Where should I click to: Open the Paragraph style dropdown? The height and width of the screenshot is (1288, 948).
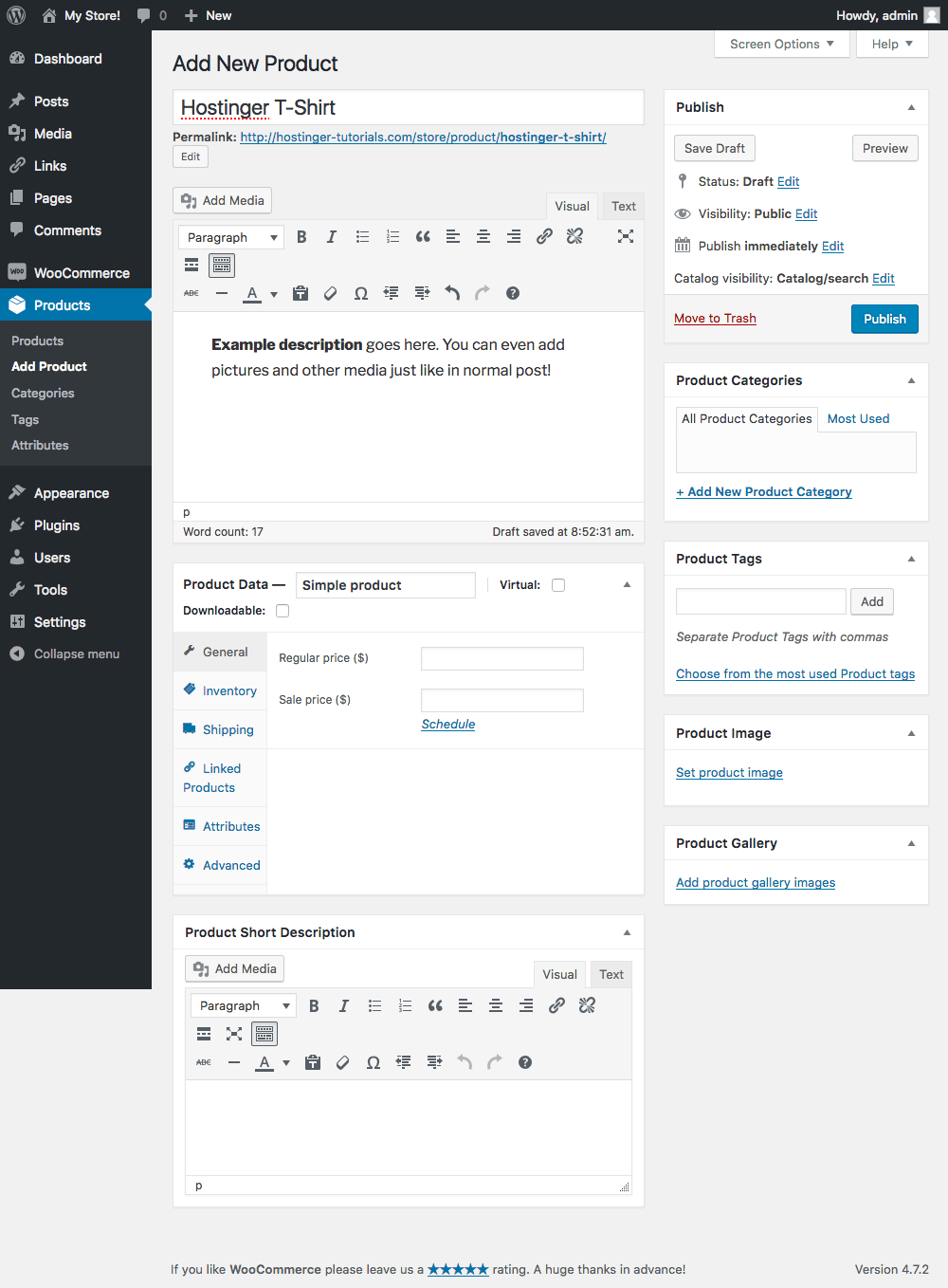click(230, 236)
